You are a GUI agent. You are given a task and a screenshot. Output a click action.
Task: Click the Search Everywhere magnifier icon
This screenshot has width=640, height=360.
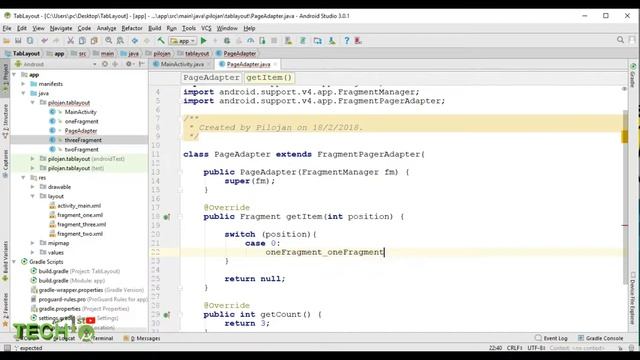click(620, 40)
